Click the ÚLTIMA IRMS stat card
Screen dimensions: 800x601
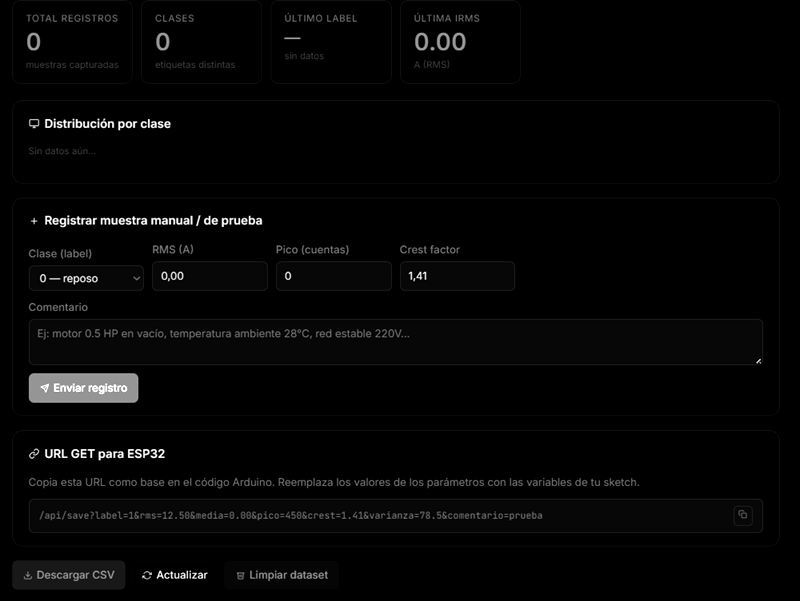pos(460,41)
